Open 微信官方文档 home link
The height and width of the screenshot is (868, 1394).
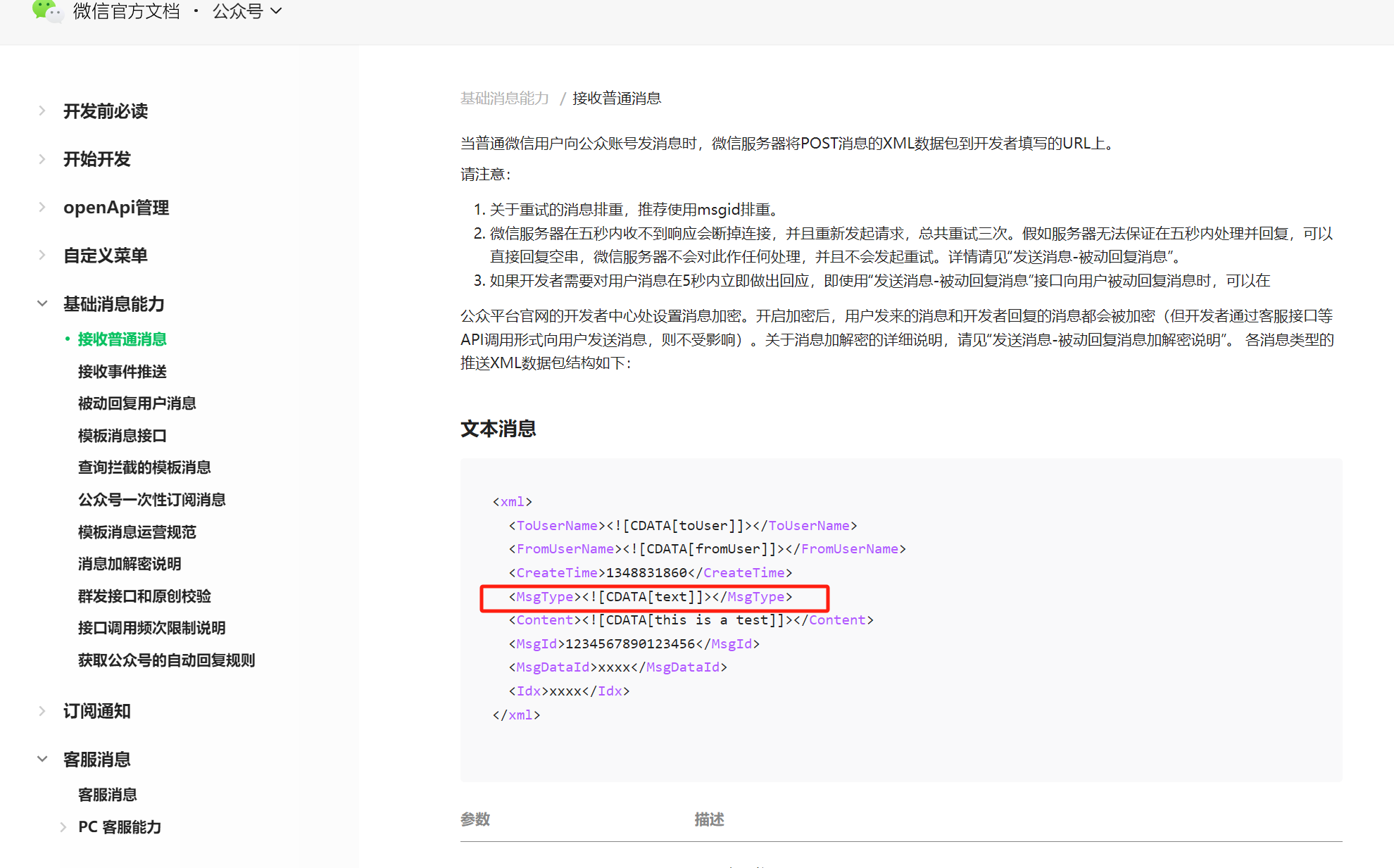[x=127, y=11]
